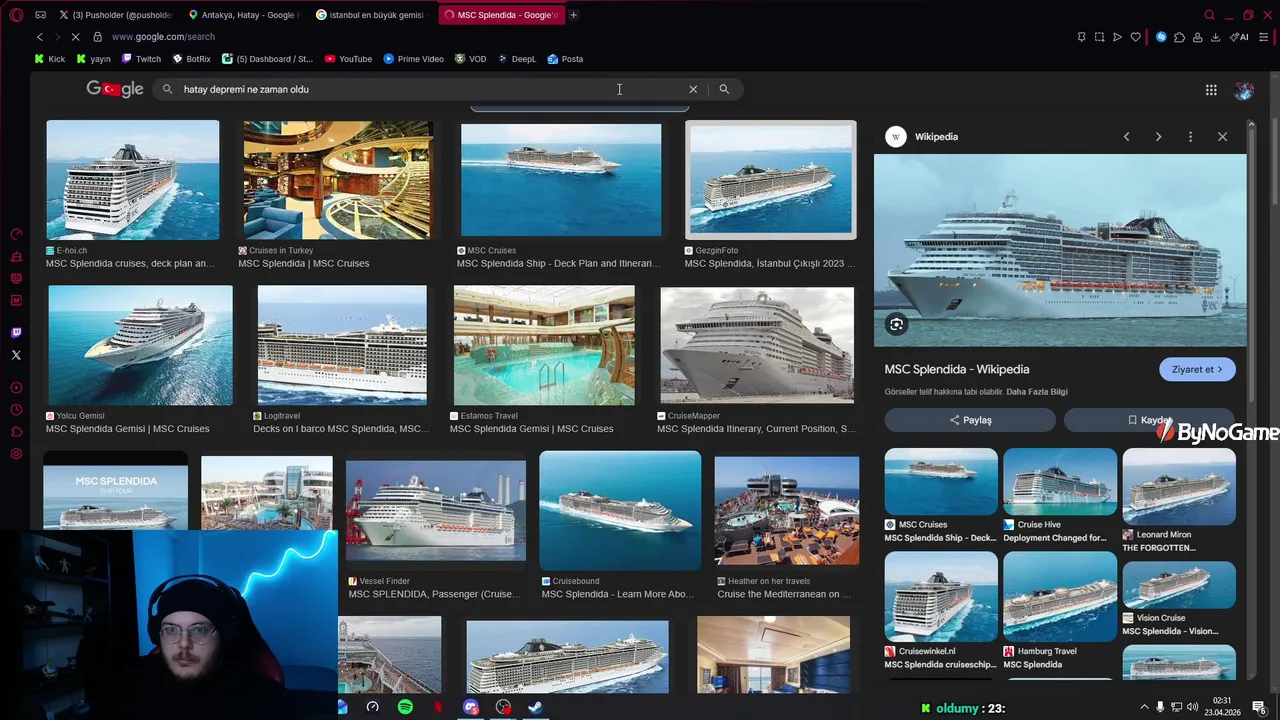Open the preview panel three-dot menu

1190,137
